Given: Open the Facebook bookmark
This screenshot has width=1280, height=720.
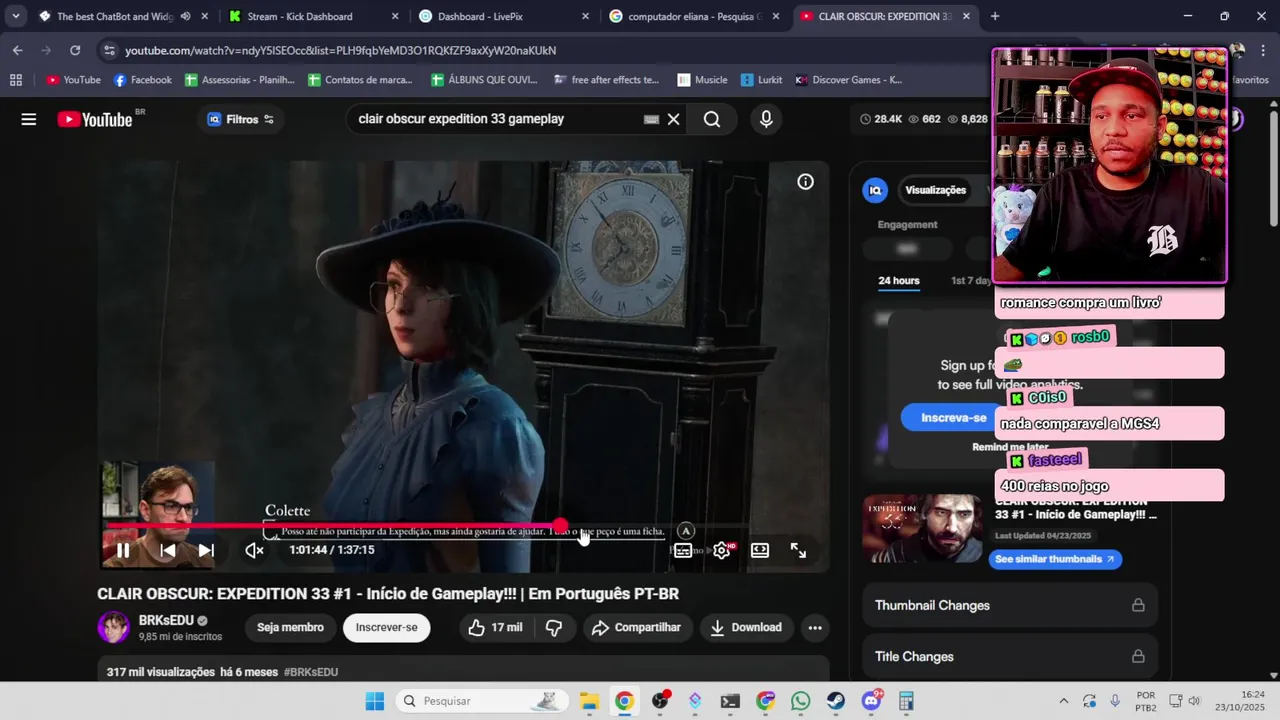Looking at the screenshot, I should (x=142, y=80).
